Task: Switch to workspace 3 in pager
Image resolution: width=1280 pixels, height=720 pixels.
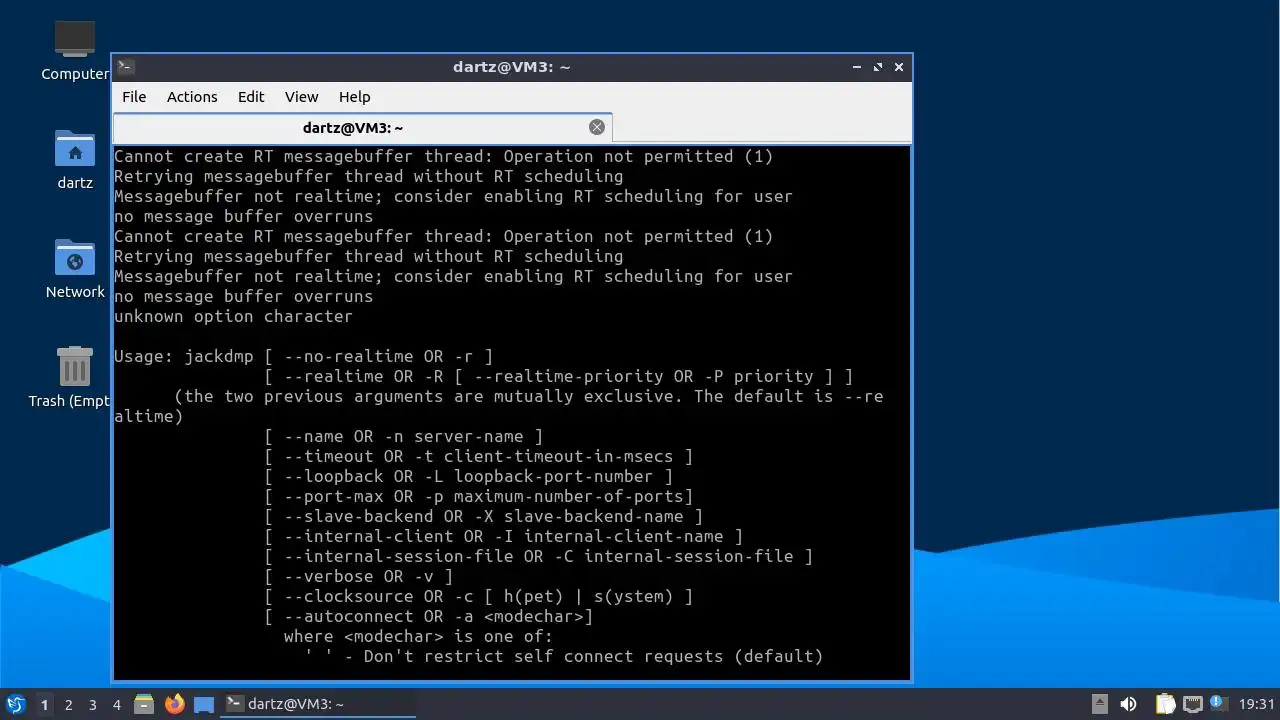Action: pos(92,705)
